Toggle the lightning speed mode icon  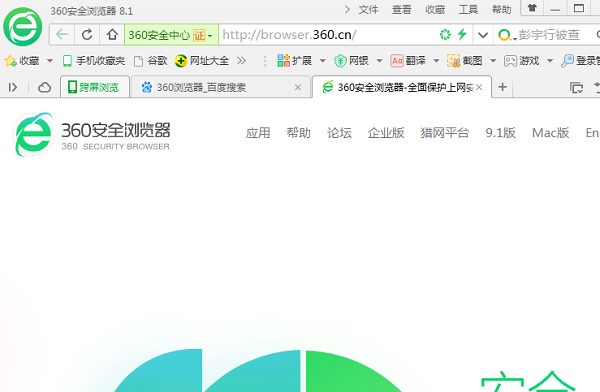462,34
